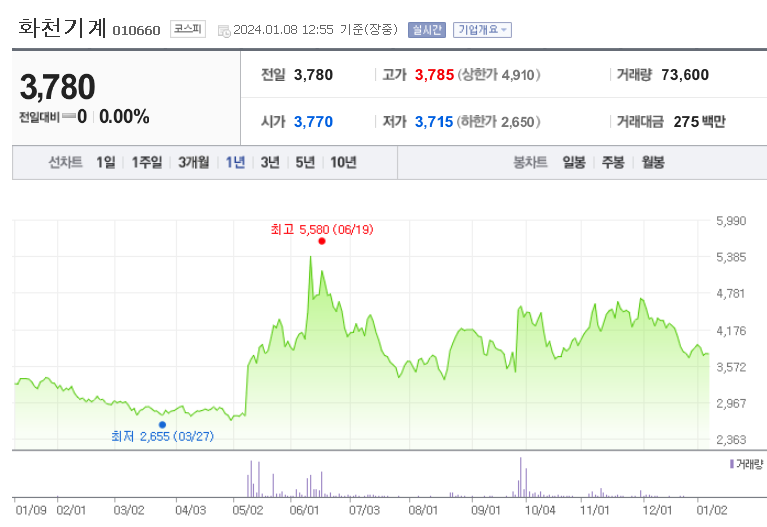Click the 코스피 market badge
This screenshot has width=767, height=527.
[x=188, y=29]
